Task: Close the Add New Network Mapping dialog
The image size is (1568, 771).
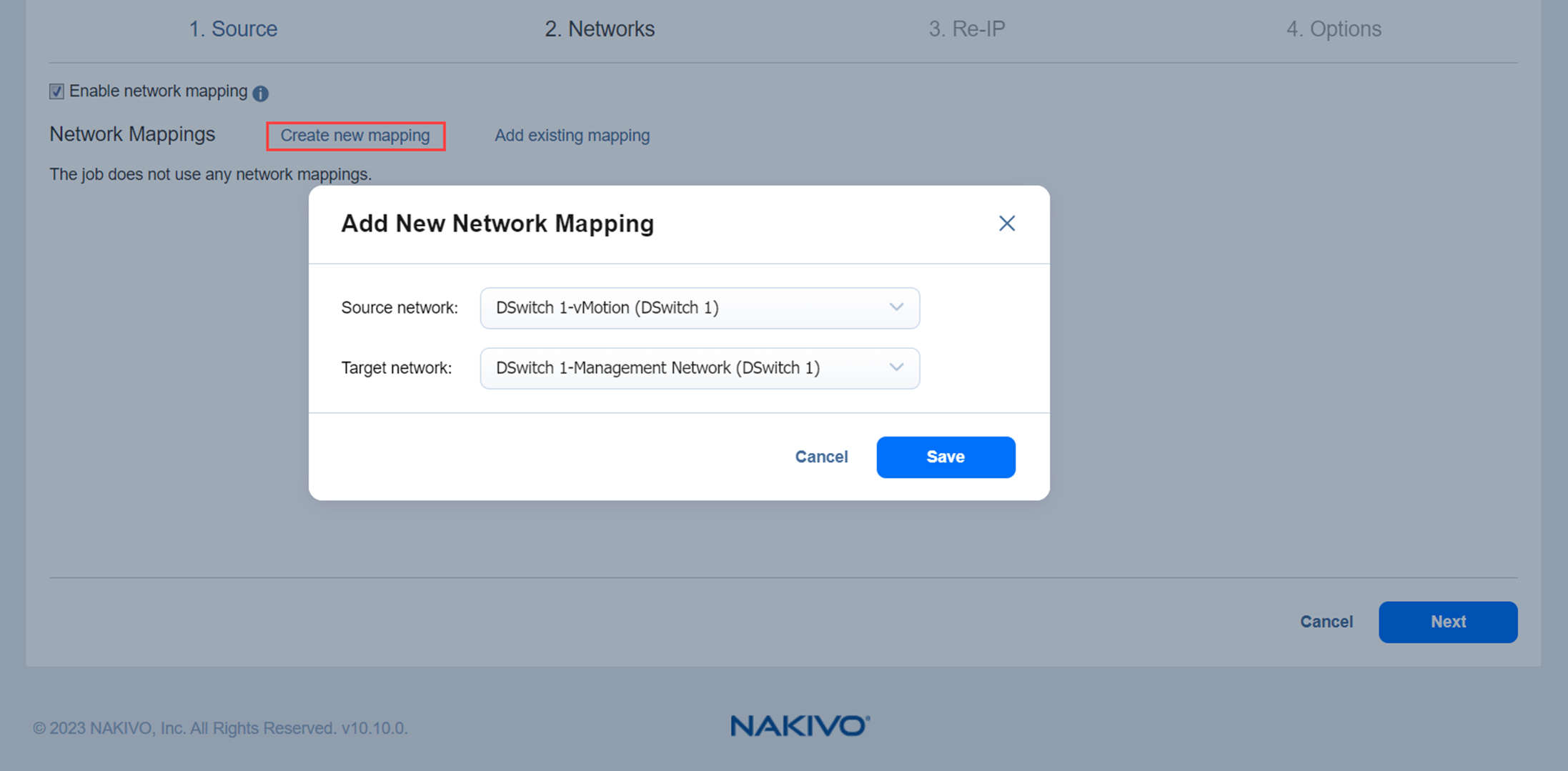Action: click(1006, 224)
